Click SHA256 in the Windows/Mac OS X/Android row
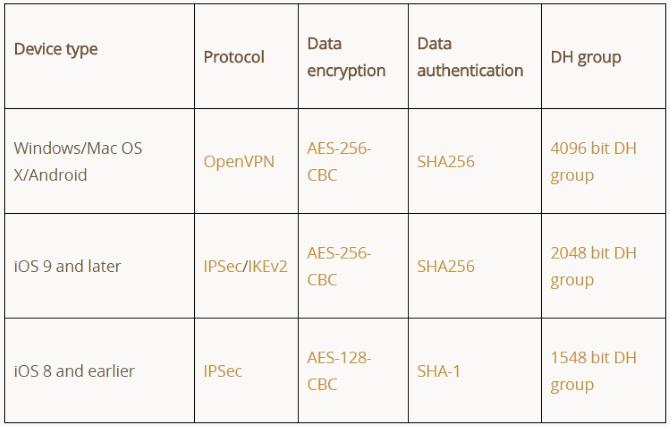 [446, 161]
